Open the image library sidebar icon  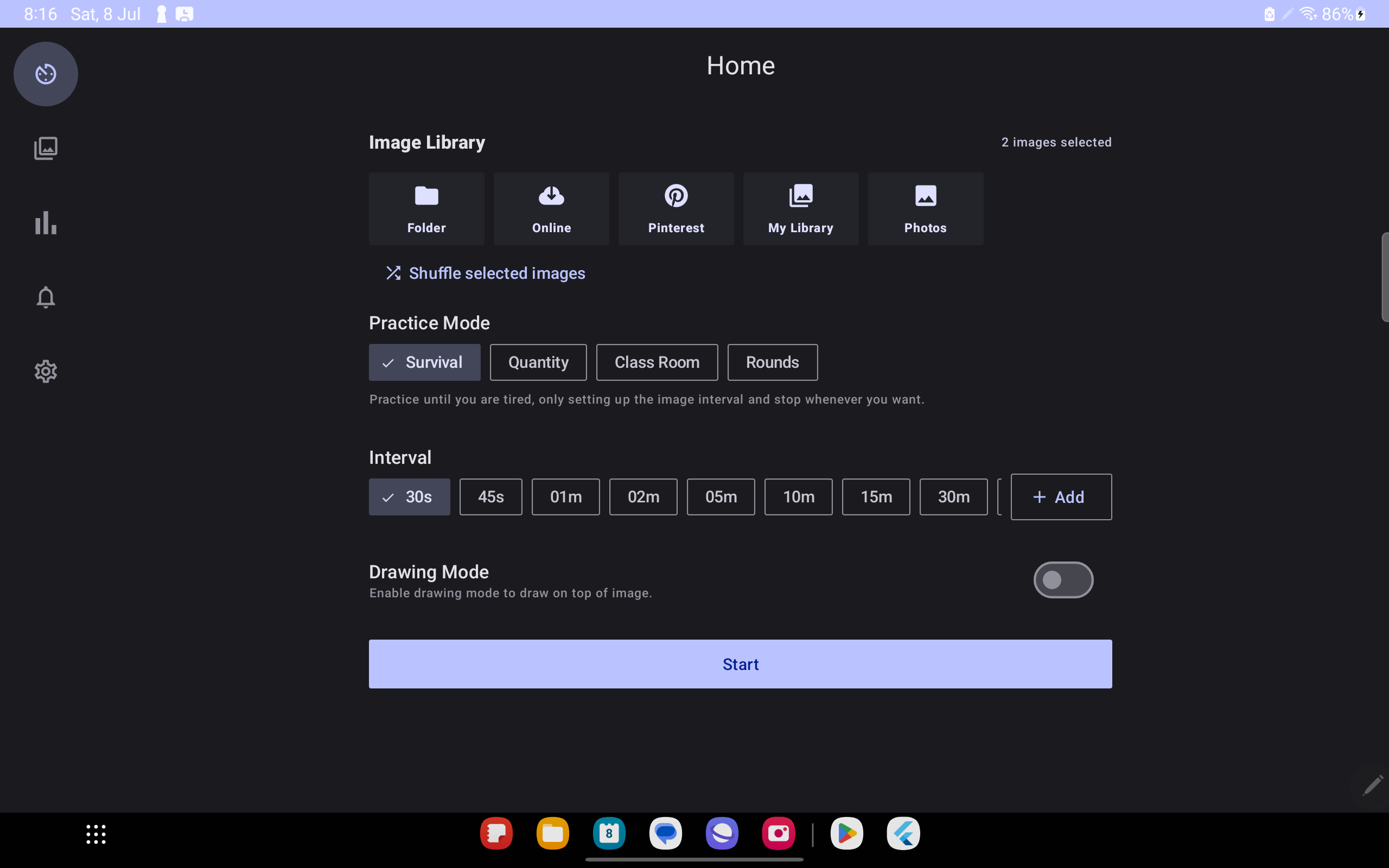pos(46,148)
